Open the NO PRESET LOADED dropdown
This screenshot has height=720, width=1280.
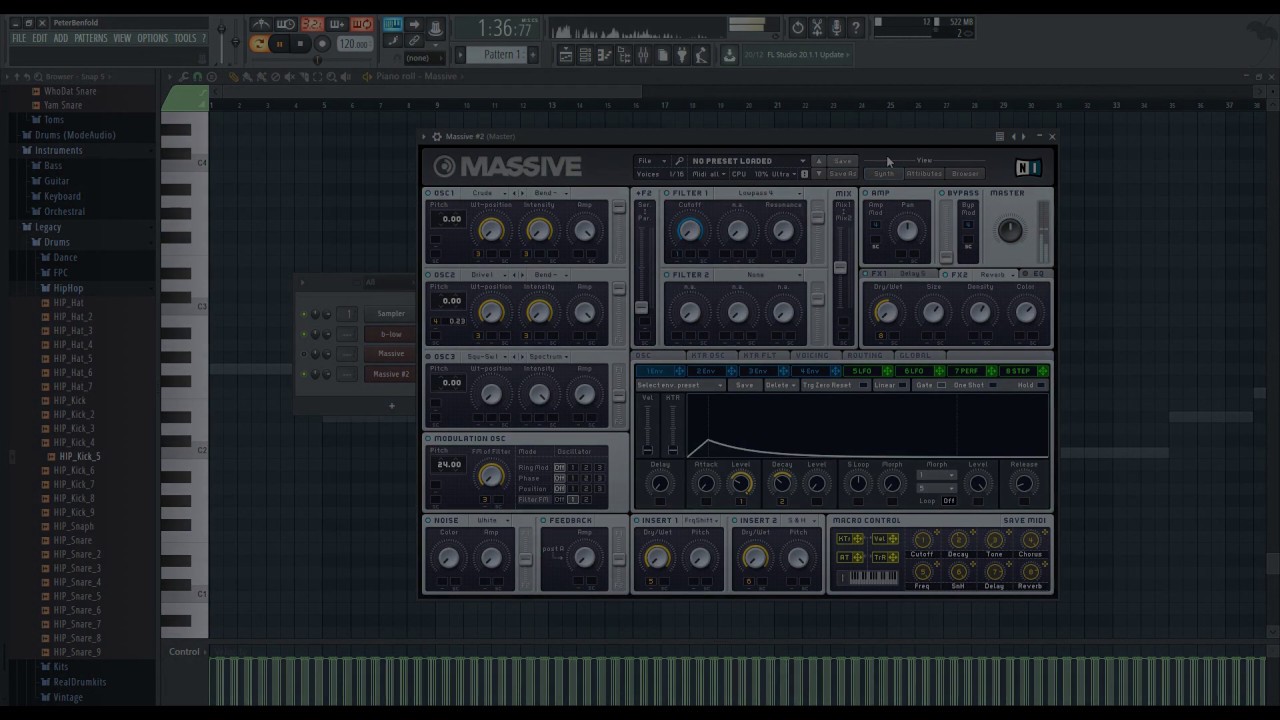[x=748, y=161]
